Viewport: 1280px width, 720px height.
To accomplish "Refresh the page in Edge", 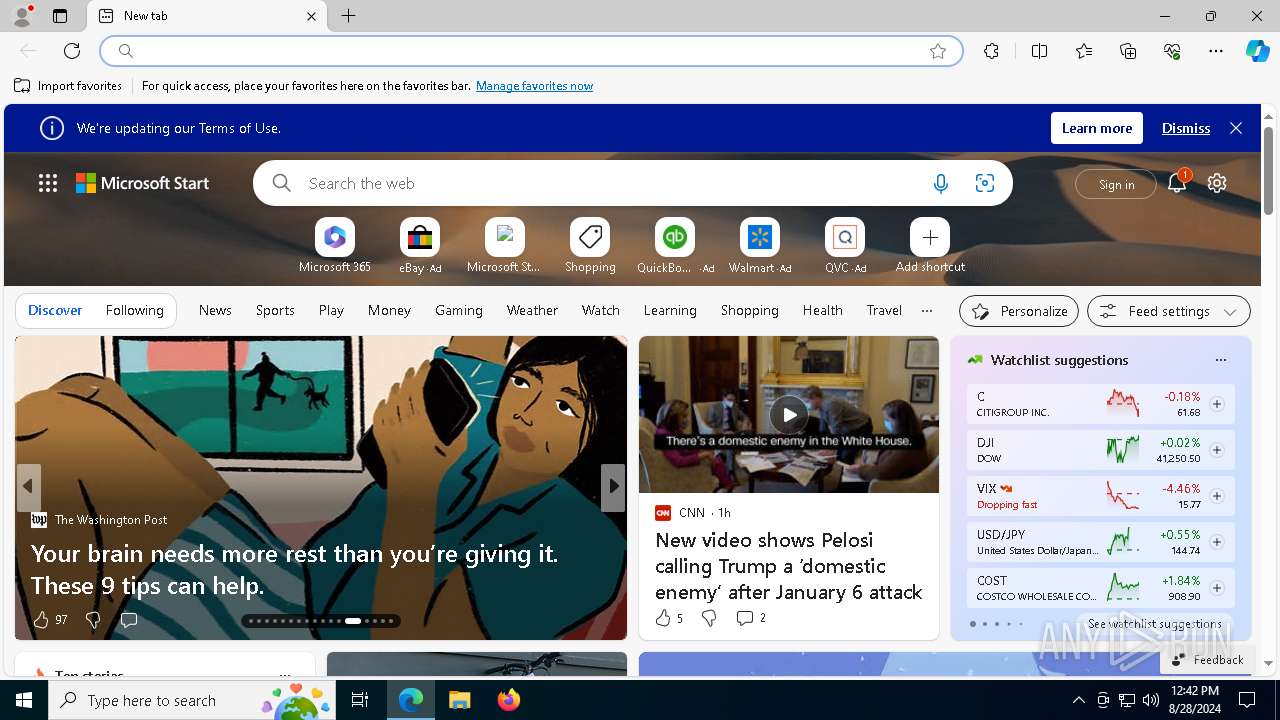I will click(x=72, y=51).
